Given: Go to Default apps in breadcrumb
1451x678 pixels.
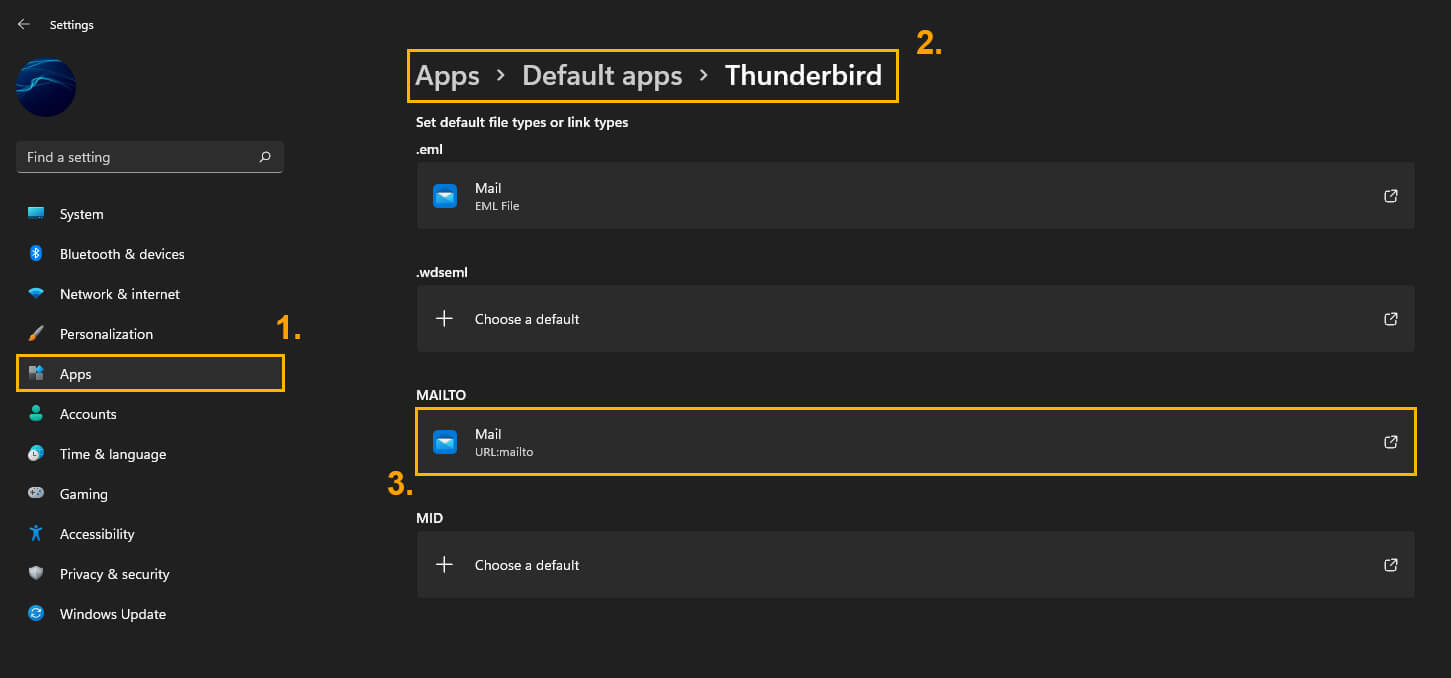Looking at the screenshot, I should (602, 76).
